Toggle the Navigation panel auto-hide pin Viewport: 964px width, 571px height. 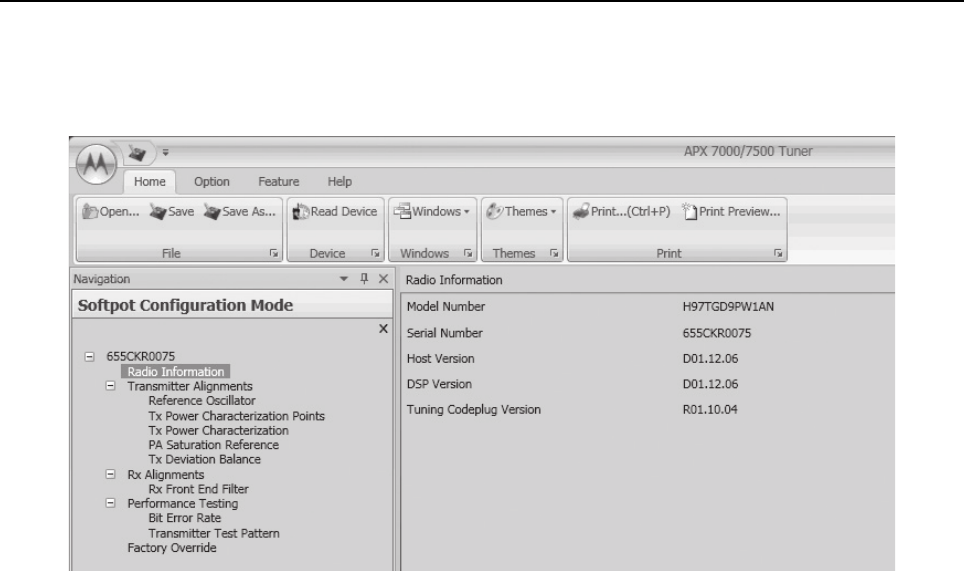coord(364,278)
